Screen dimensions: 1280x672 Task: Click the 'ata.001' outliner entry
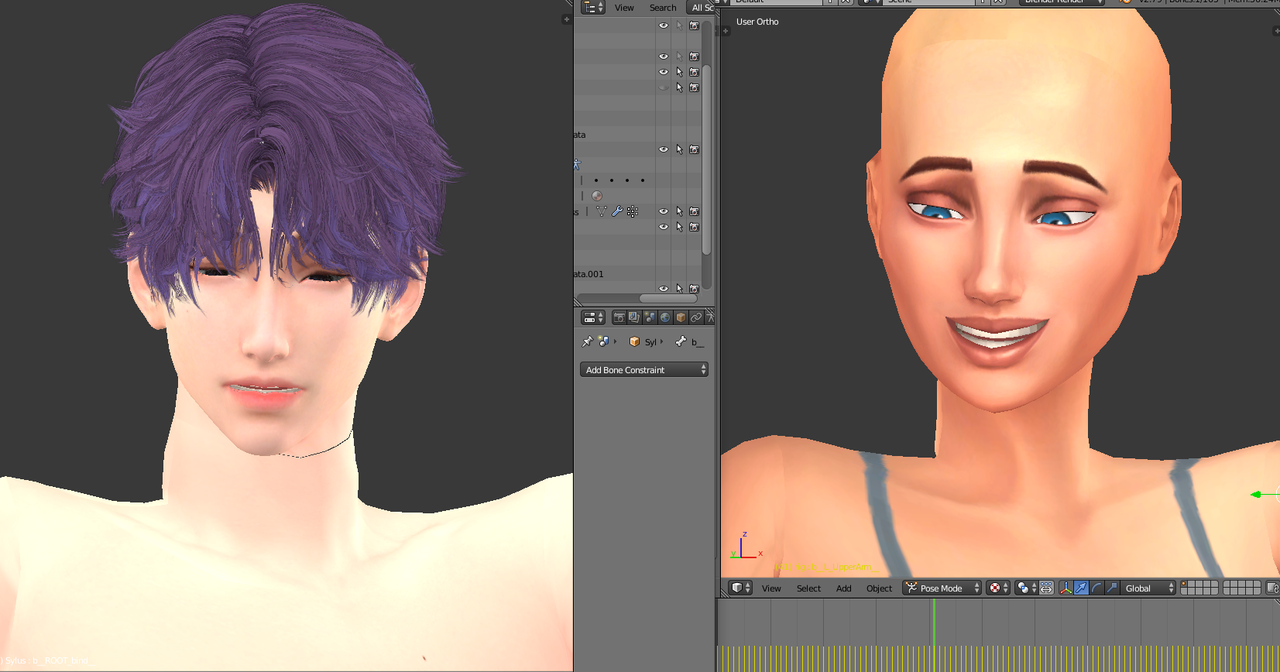(x=588, y=274)
